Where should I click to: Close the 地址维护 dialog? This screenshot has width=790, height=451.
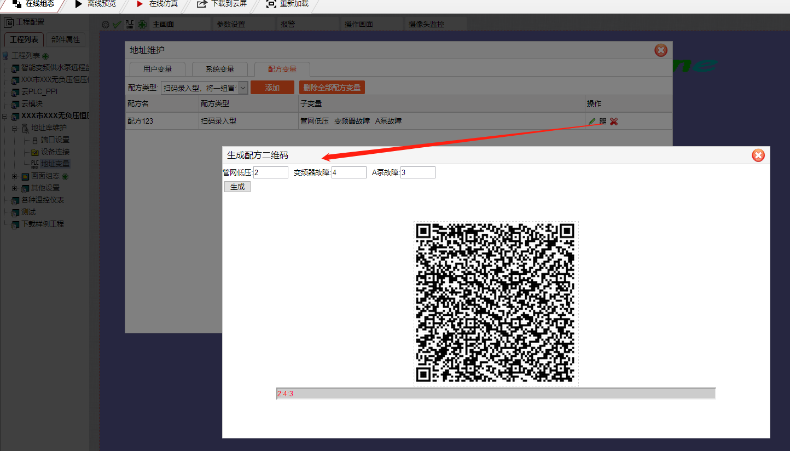(x=661, y=50)
